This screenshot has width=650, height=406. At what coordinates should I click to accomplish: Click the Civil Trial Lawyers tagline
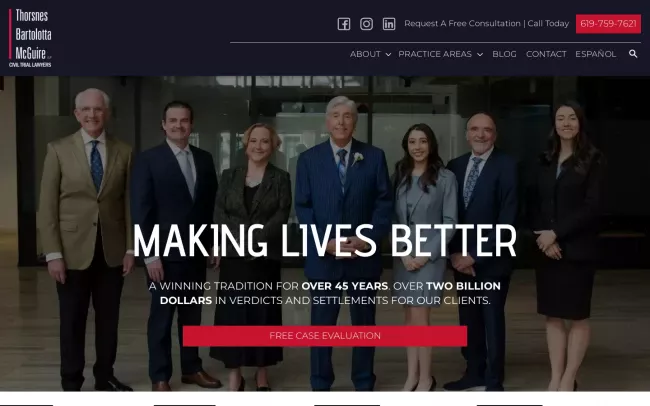click(x=30, y=65)
